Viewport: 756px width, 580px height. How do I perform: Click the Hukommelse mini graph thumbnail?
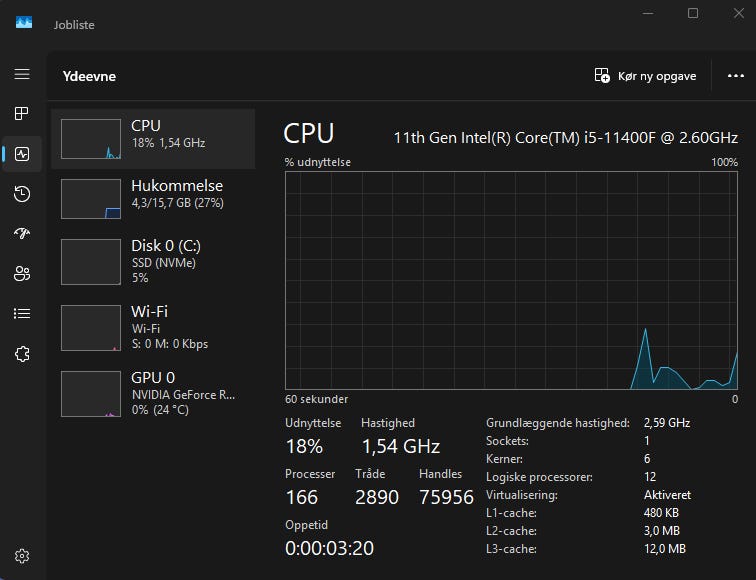click(91, 199)
